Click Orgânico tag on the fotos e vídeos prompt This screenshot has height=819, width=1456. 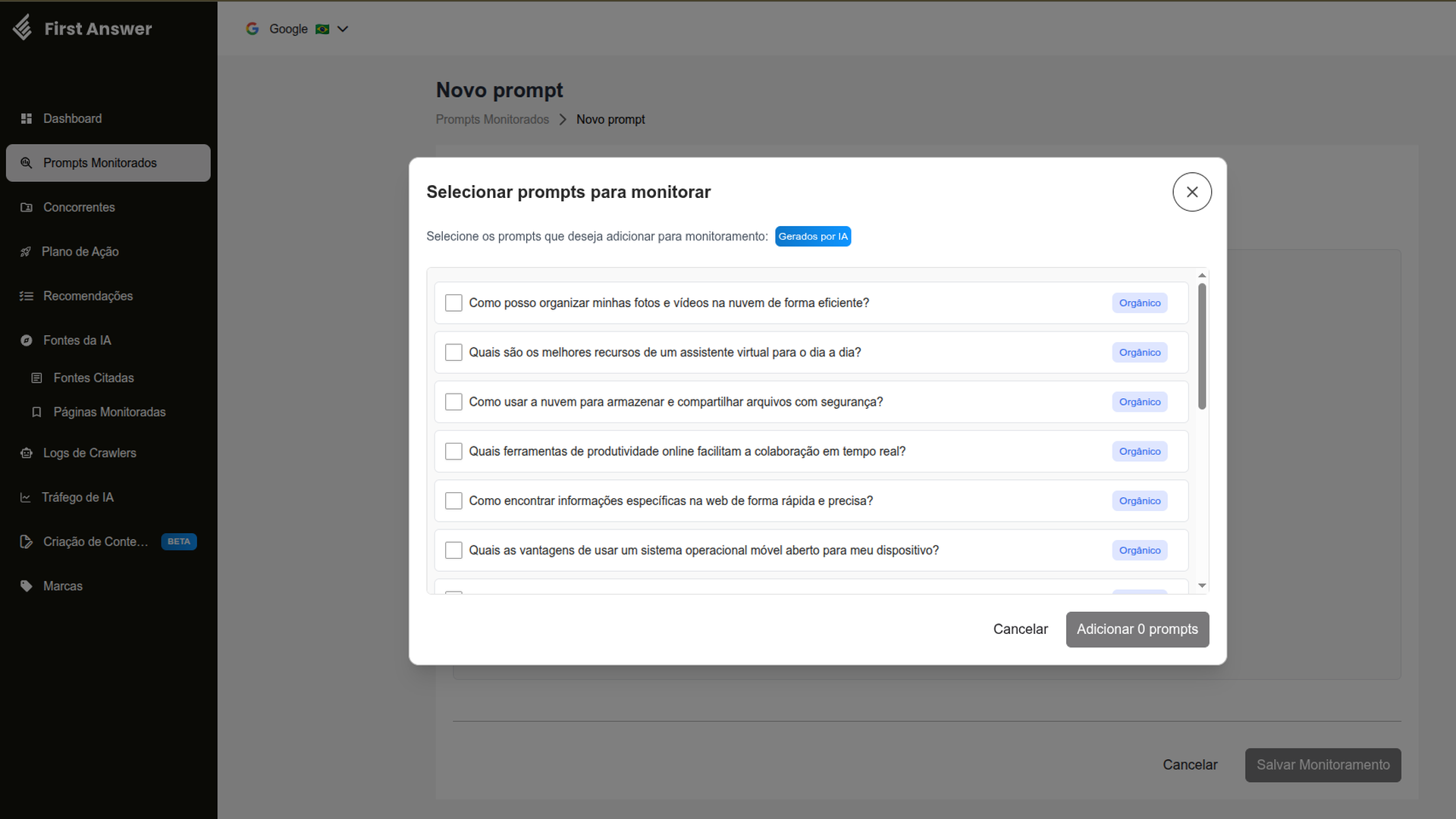(1140, 303)
